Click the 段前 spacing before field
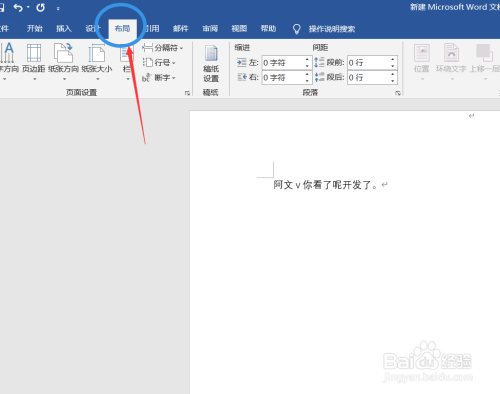The height and width of the screenshot is (394, 500). point(372,63)
